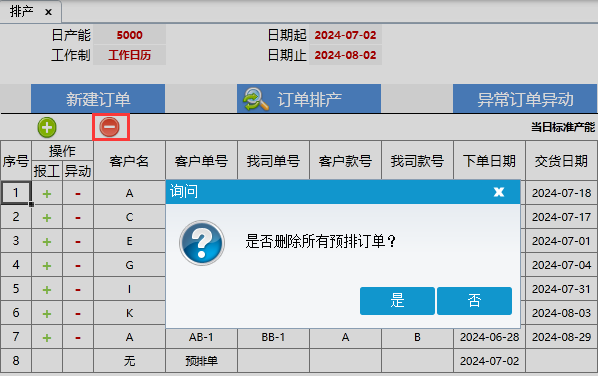Select row number 1 cell
The width and height of the screenshot is (598, 376).
click(16, 193)
